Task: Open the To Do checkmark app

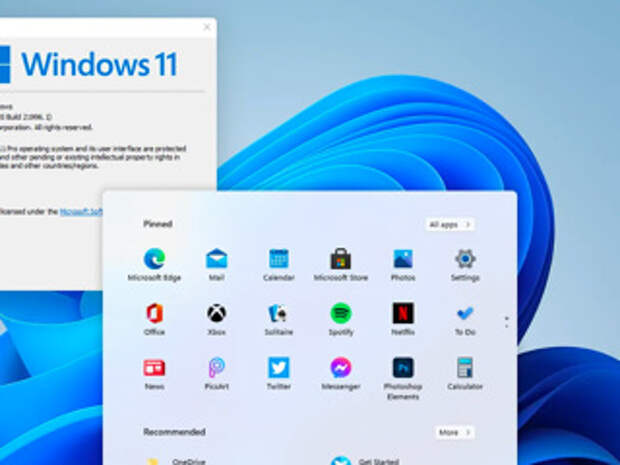Action: point(465,313)
